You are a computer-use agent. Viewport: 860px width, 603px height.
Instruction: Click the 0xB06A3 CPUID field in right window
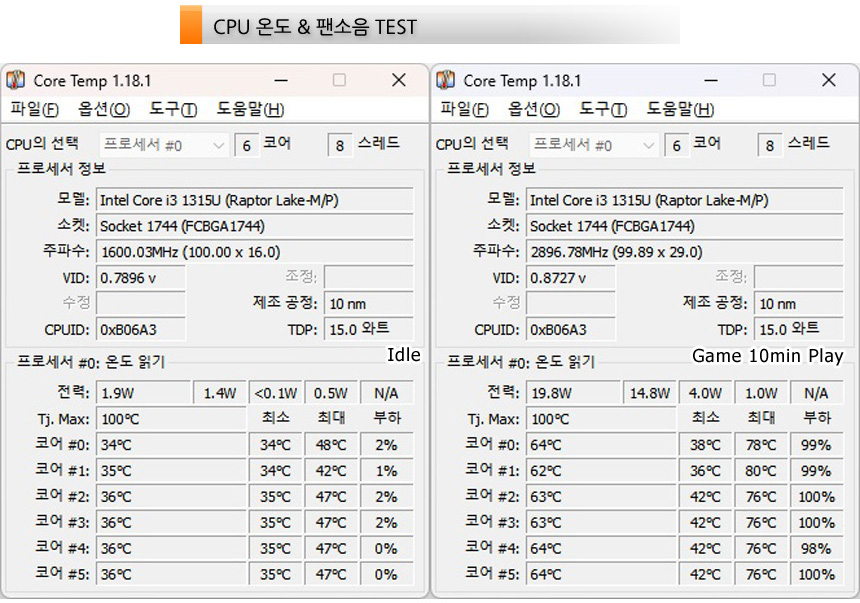pyautogui.click(x=571, y=330)
